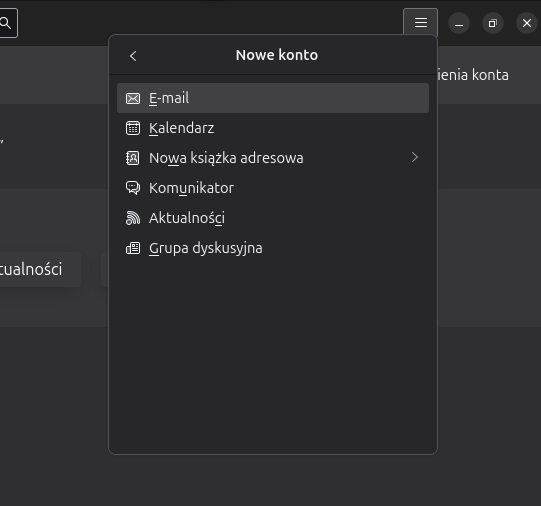Select Aktualności in Nowe konto menu
This screenshot has width=541, height=506.
[x=273, y=218]
